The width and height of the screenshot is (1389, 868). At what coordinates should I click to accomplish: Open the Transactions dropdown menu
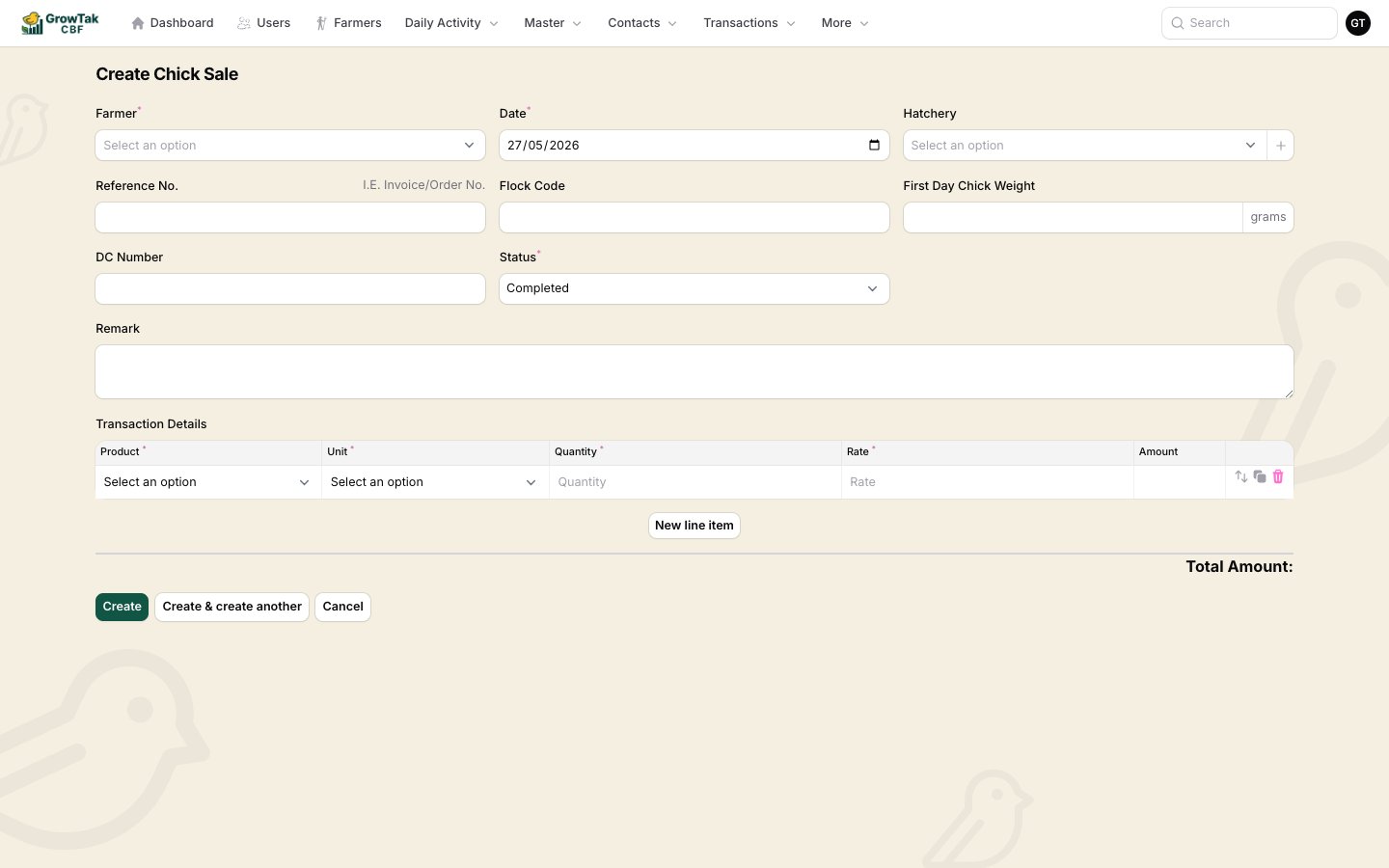coord(749,23)
